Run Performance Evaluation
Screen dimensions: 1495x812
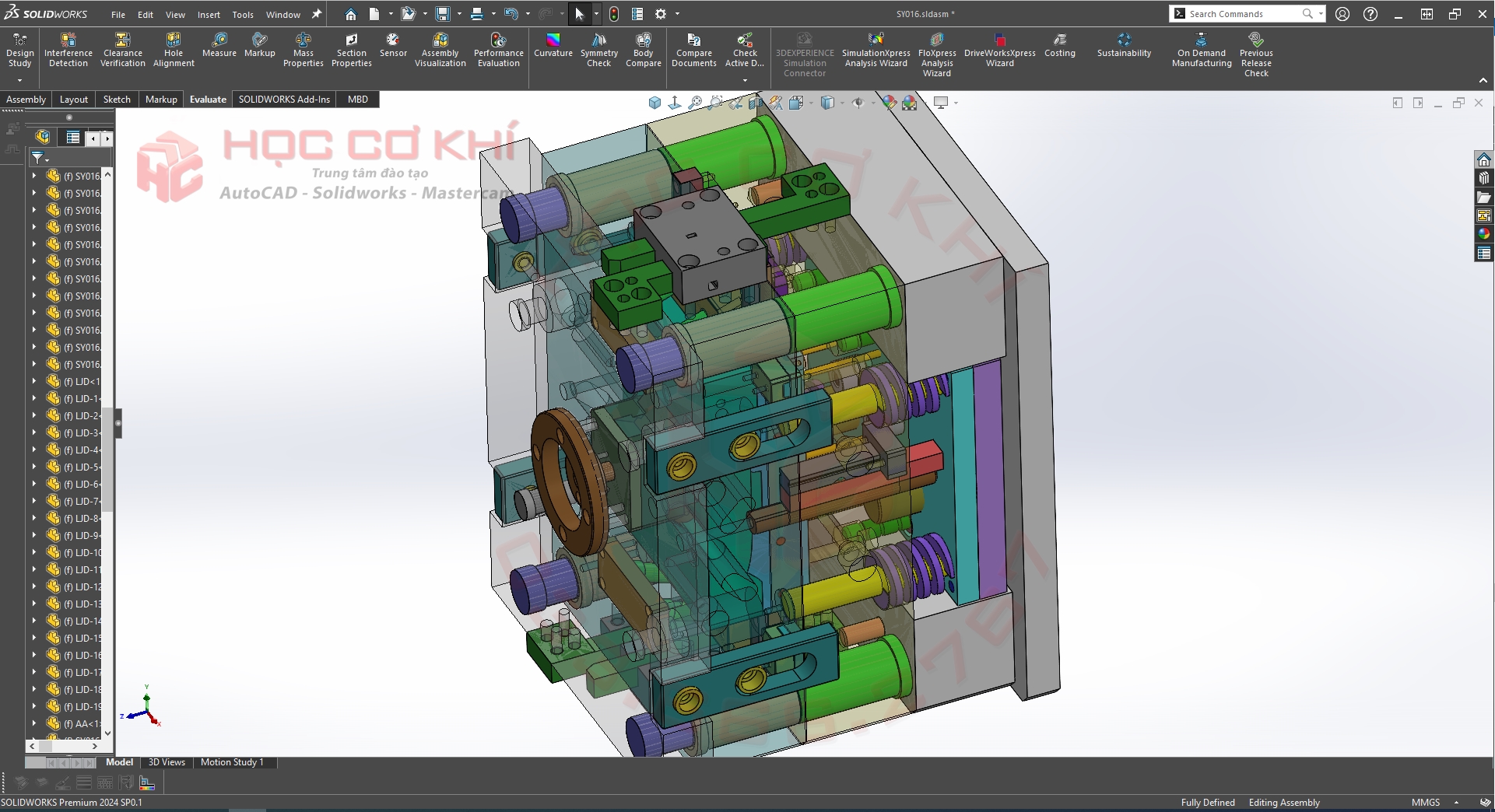(x=499, y=51)
